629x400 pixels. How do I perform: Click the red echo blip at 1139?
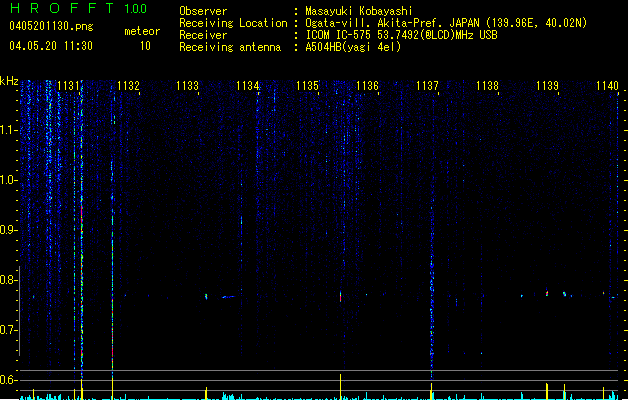click(547, 293)
